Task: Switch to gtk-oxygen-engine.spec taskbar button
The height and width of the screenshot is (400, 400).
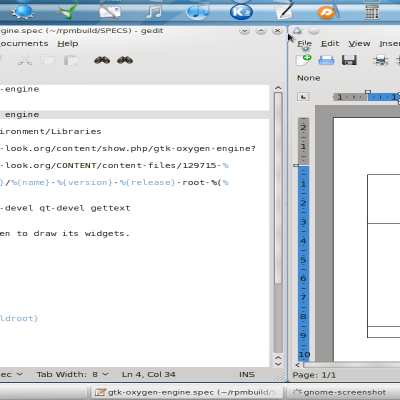Action: pyautogui.click(x=186, y=392)
